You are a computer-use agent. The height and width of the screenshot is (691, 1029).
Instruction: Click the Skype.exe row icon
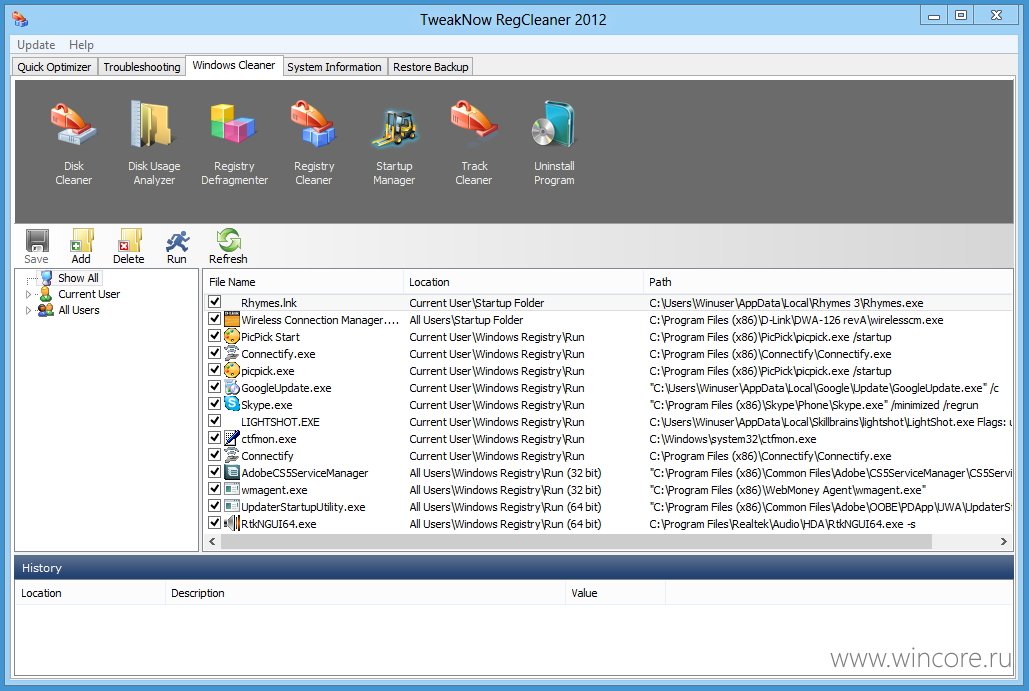pyautogui.click(x=232, y=404)
